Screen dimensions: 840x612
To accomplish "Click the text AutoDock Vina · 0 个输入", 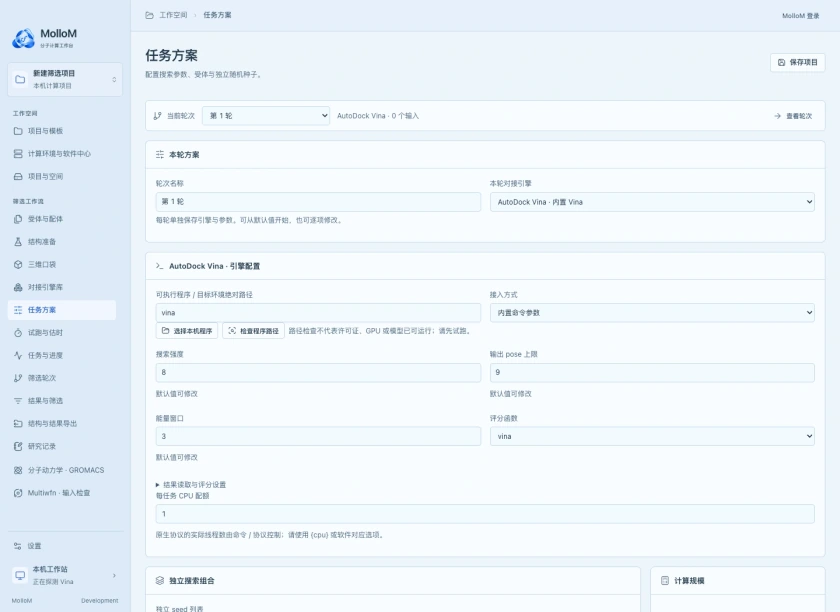I will [x=378, y=116].
